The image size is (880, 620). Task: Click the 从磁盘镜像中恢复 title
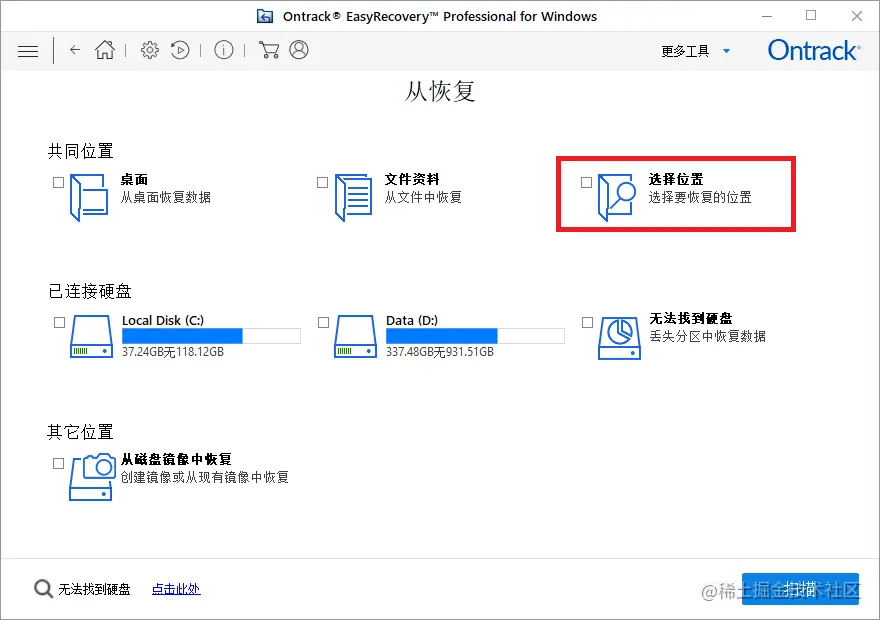[x=176, y=460]
